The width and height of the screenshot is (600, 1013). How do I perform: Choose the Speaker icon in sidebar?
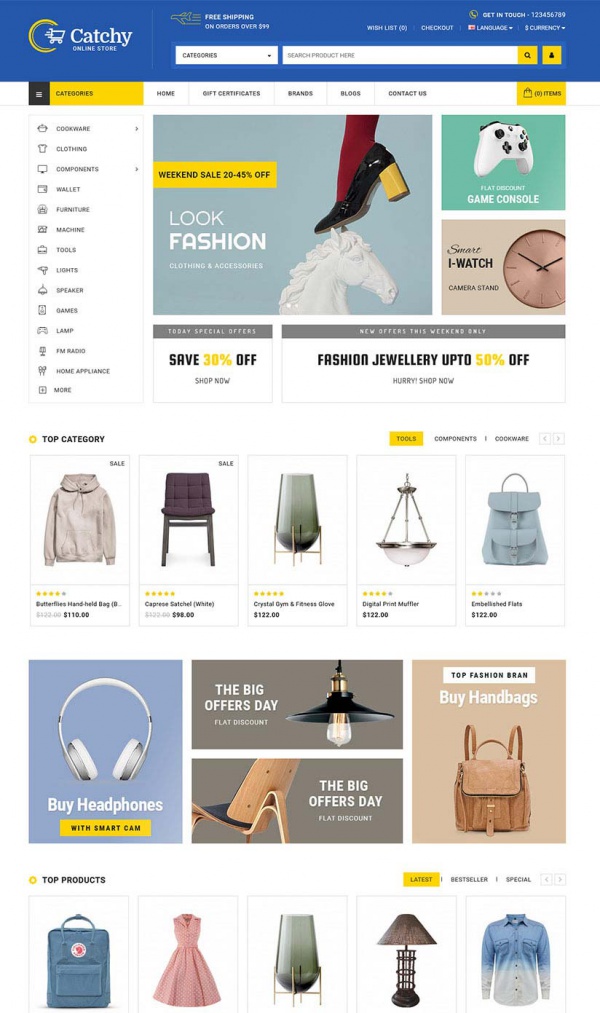(43, 290)
